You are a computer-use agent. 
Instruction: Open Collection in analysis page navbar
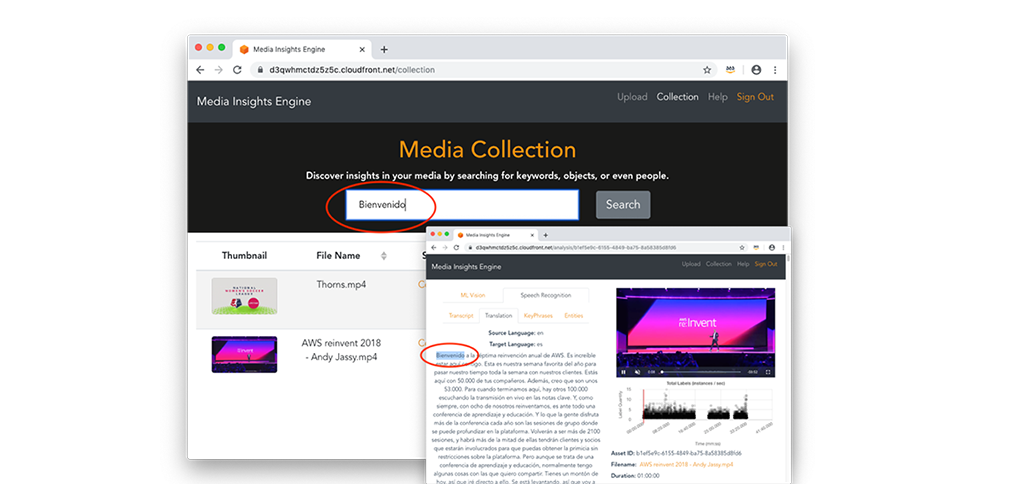(x=718, y=264)
